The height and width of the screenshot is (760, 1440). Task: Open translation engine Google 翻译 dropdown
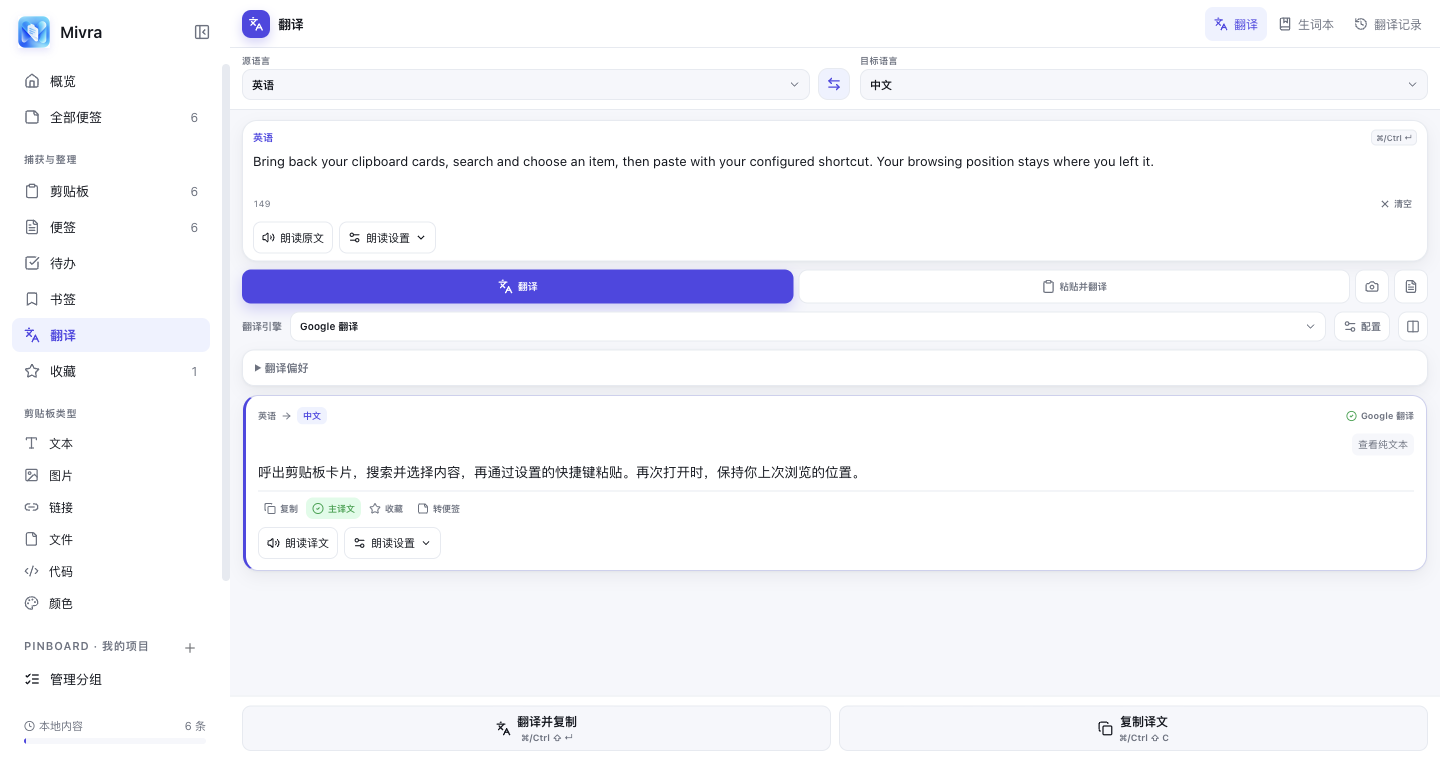[808, 326]
